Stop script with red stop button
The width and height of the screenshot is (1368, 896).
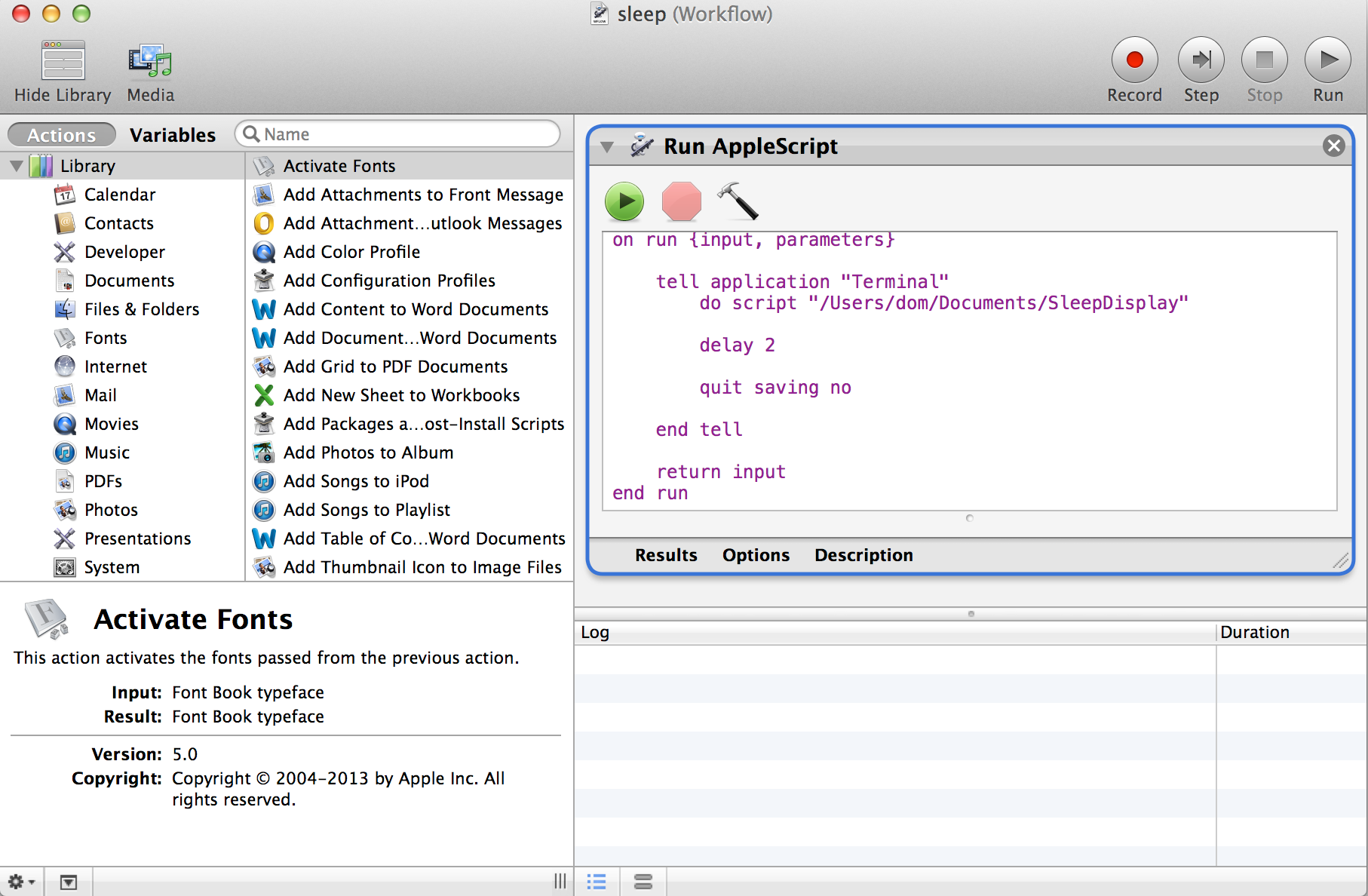point(681,201)
